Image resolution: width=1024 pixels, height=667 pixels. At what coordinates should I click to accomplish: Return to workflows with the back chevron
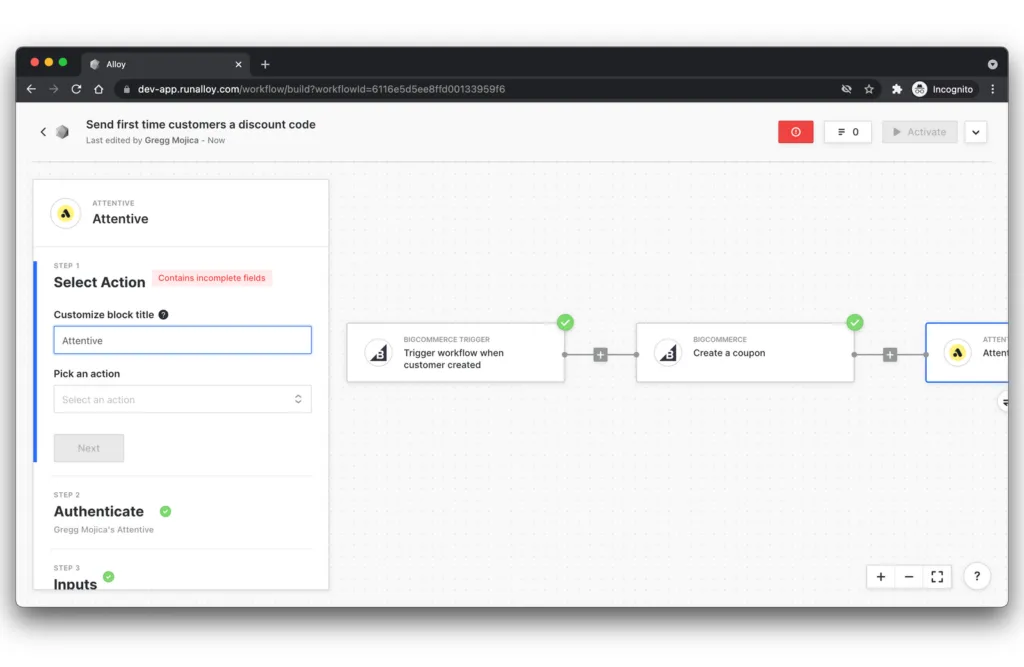pyautogui.click(x=43, y=132)
